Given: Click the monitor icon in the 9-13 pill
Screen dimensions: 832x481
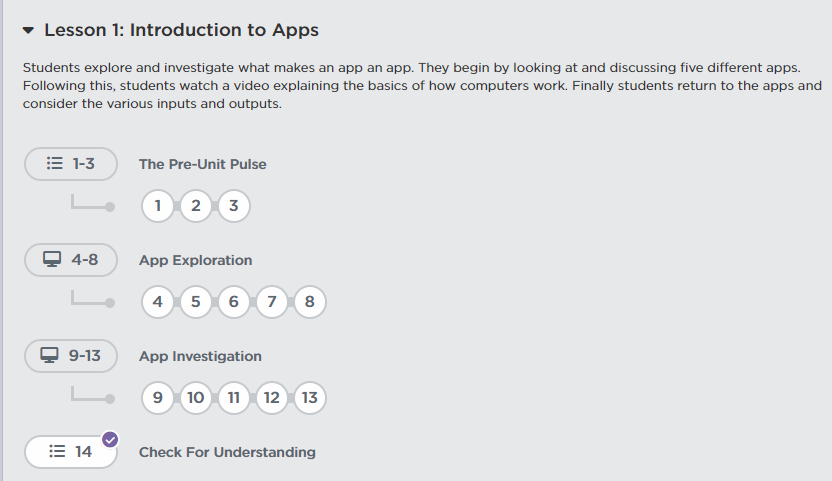Looking at the screenshot, I should [49, 356].
